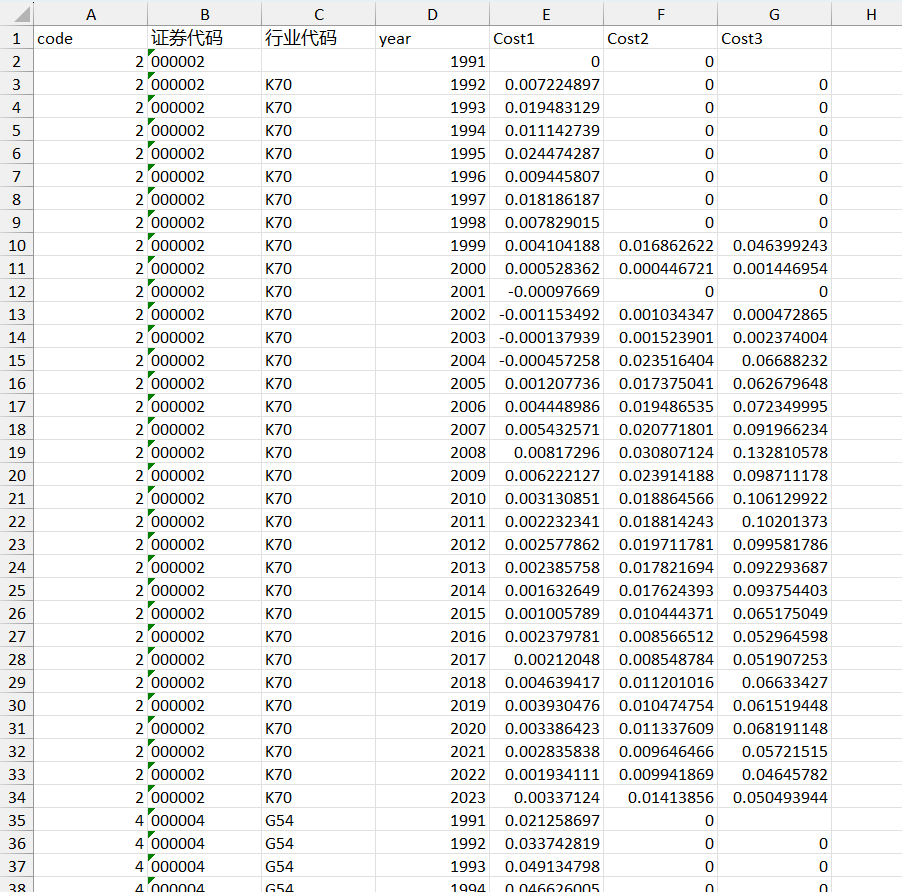Select cell with value 0.009941869

coord(660,775)
